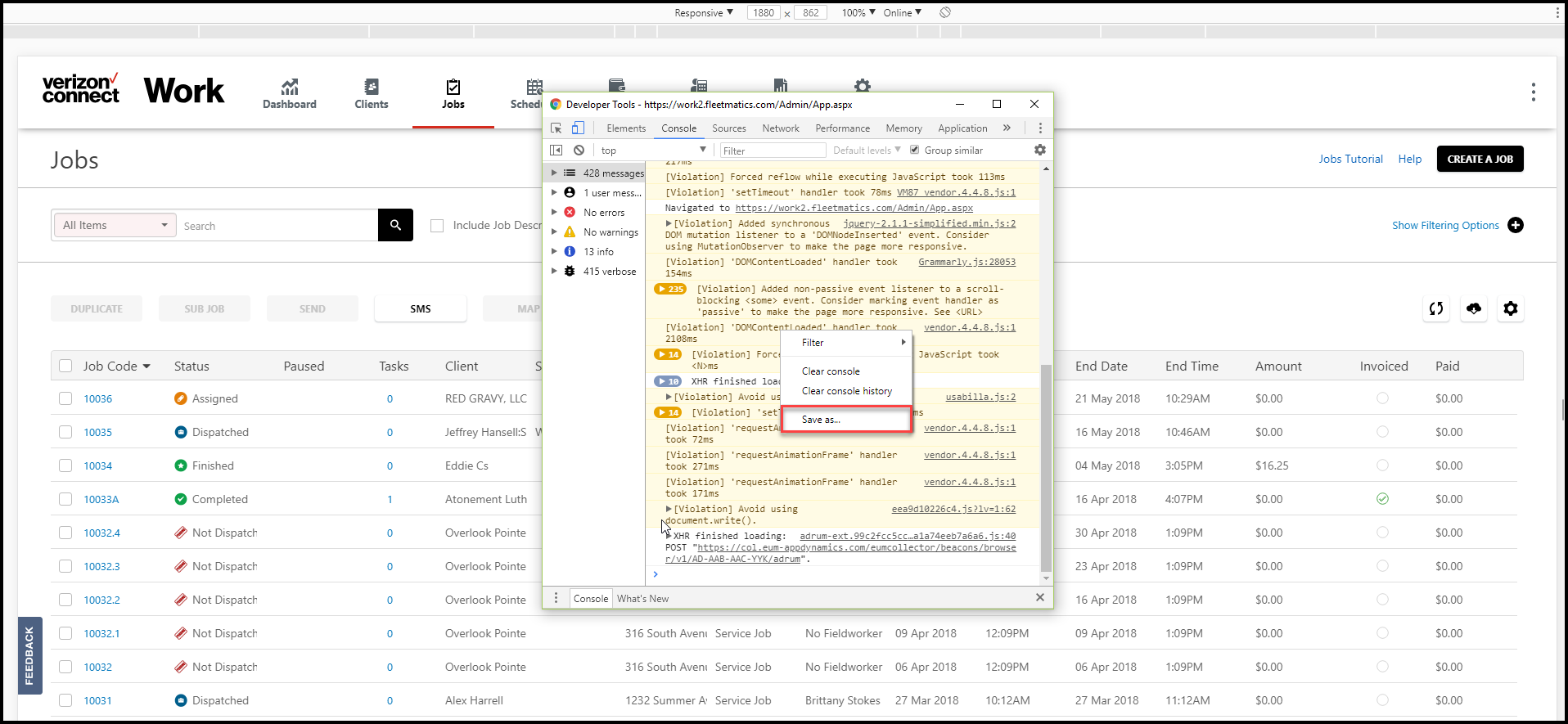Click the Scheduler nav icon
The image size is (1568, 724).
coord(534,87)
